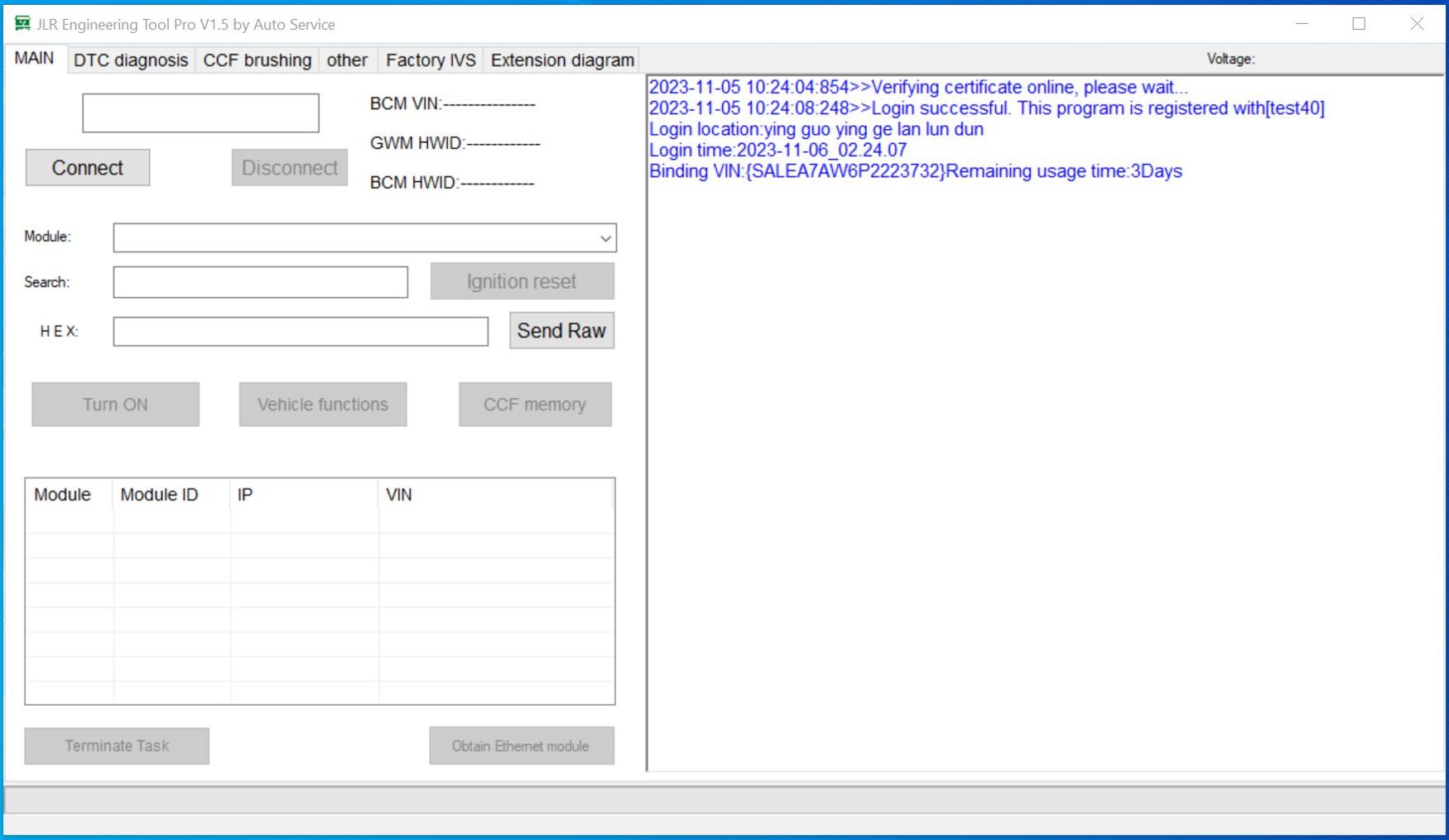The height and width of the screenshot is (840, 1449).
Task: Click the 'Login time' log line
Action: (777, 151)
